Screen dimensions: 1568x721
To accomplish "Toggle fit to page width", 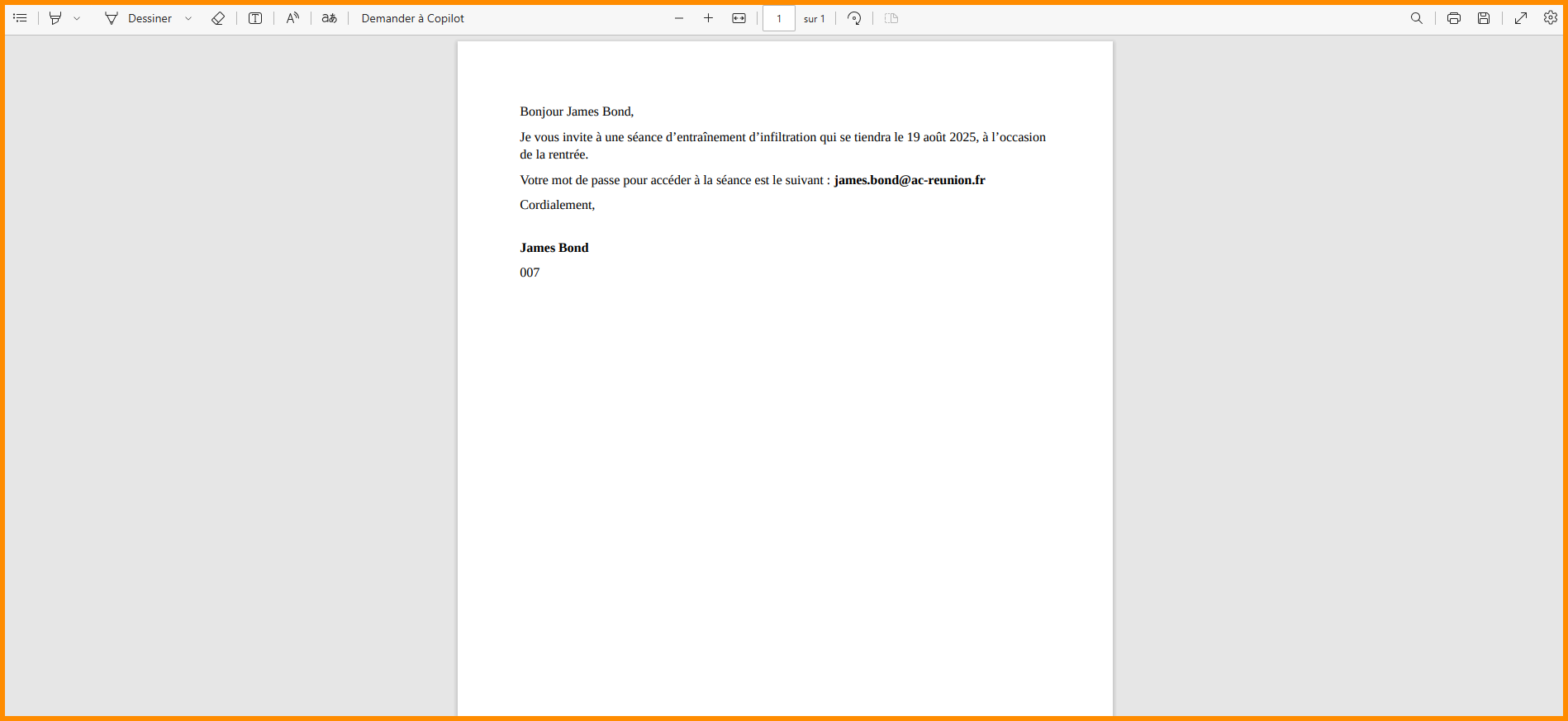I will tap(739, 18).
